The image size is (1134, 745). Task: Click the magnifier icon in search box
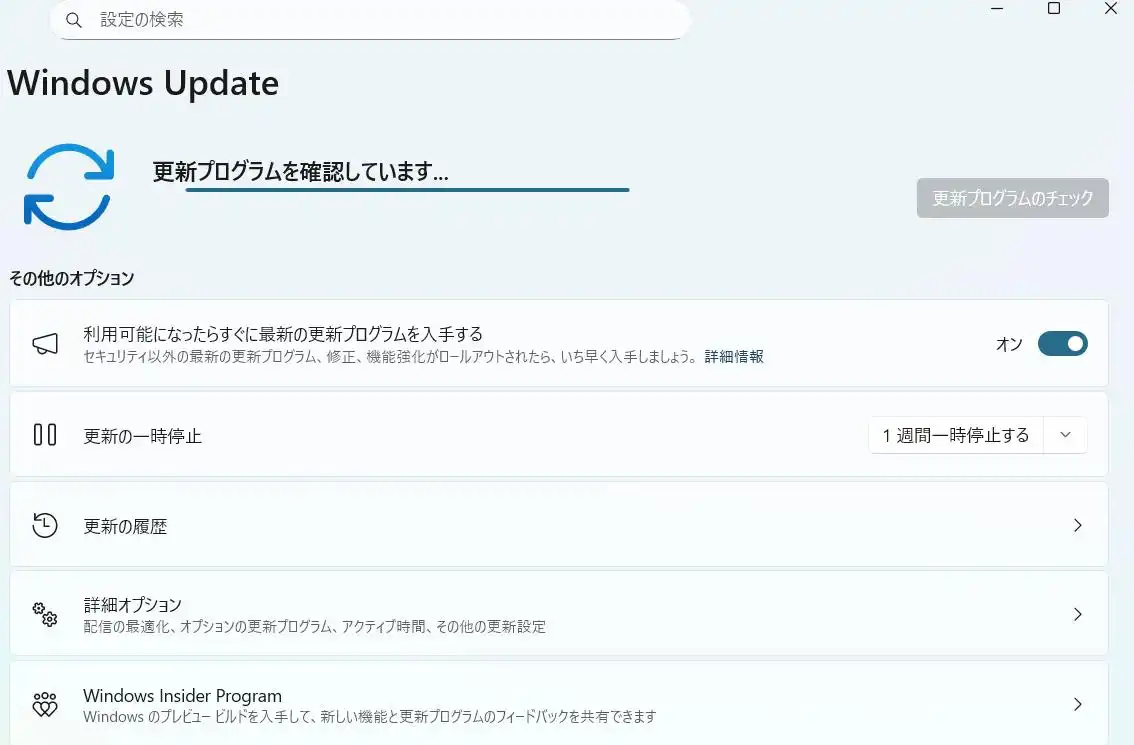pos(74,20)
